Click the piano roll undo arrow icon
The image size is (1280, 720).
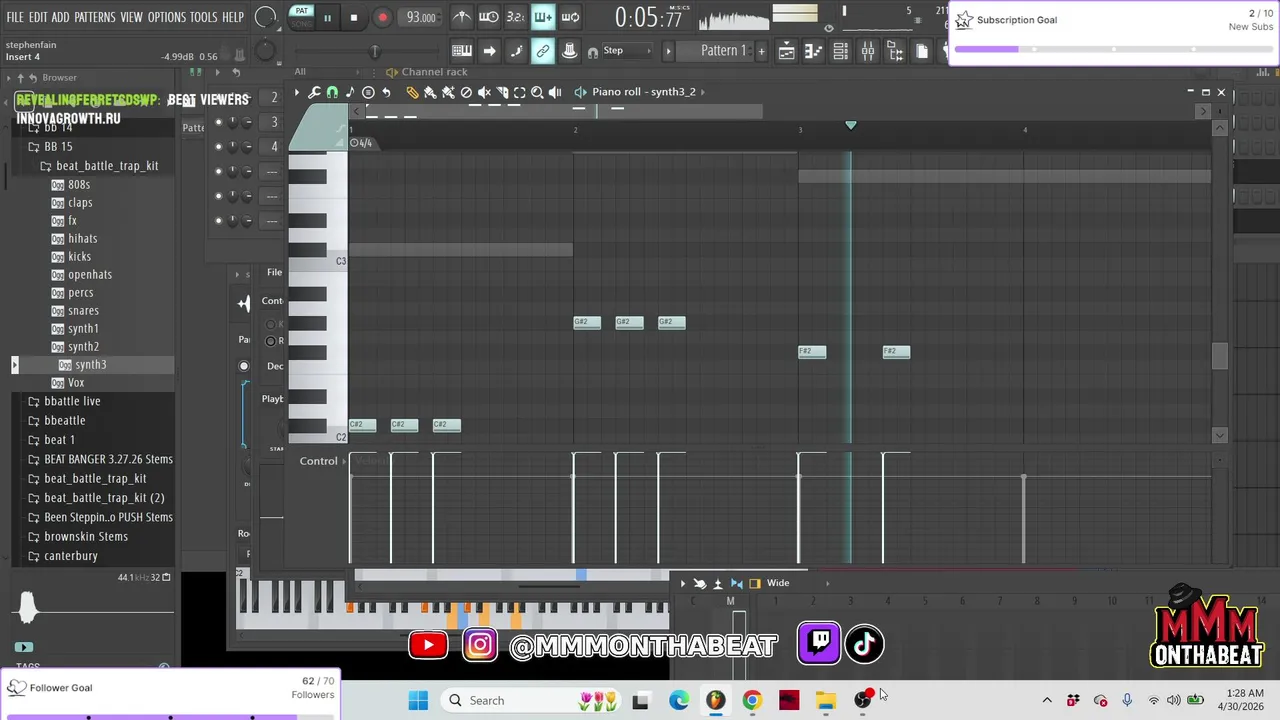(386, 92)
